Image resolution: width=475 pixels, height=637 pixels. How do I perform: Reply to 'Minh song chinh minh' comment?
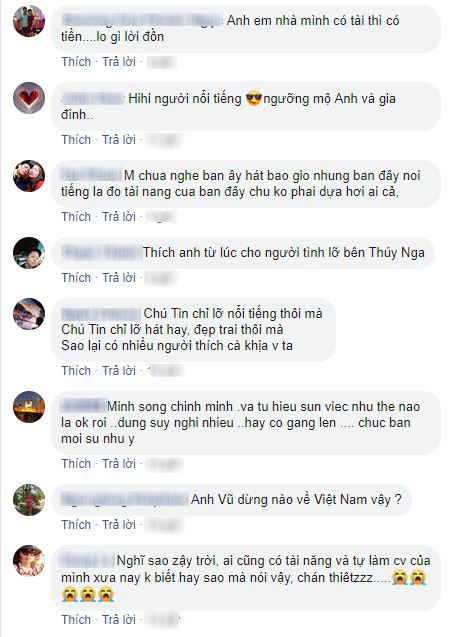pos(119,464)
